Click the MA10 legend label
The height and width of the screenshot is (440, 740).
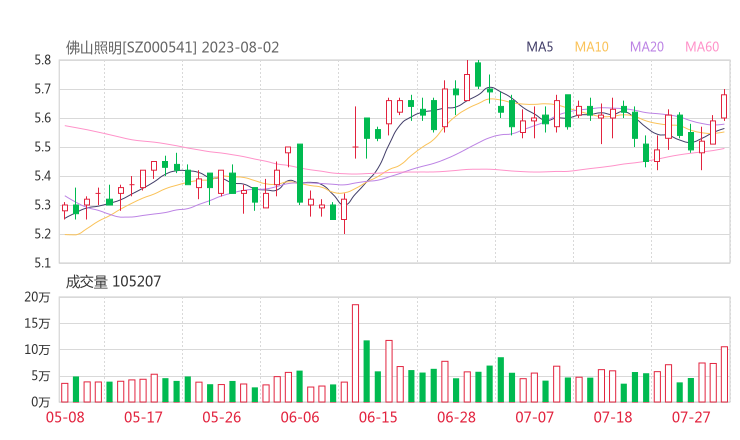point(591,47)
